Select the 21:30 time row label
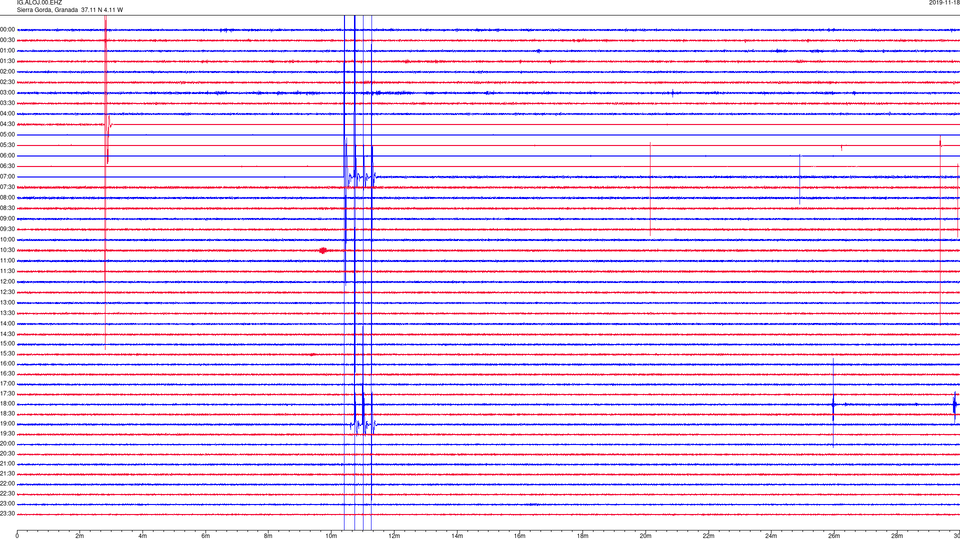The width and height of the screenshot is (960, 540). pos(7,474)
